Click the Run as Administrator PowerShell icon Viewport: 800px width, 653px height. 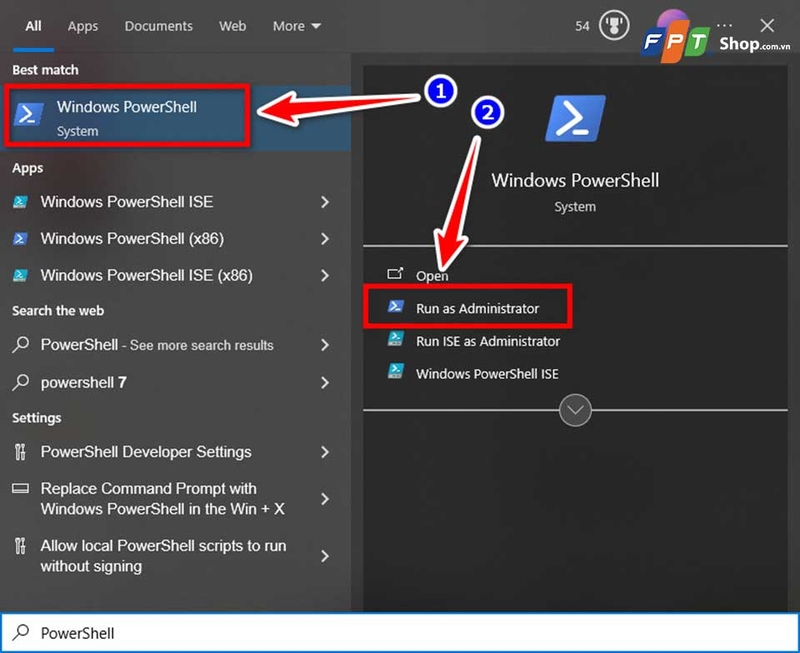(x=395, y=306)
